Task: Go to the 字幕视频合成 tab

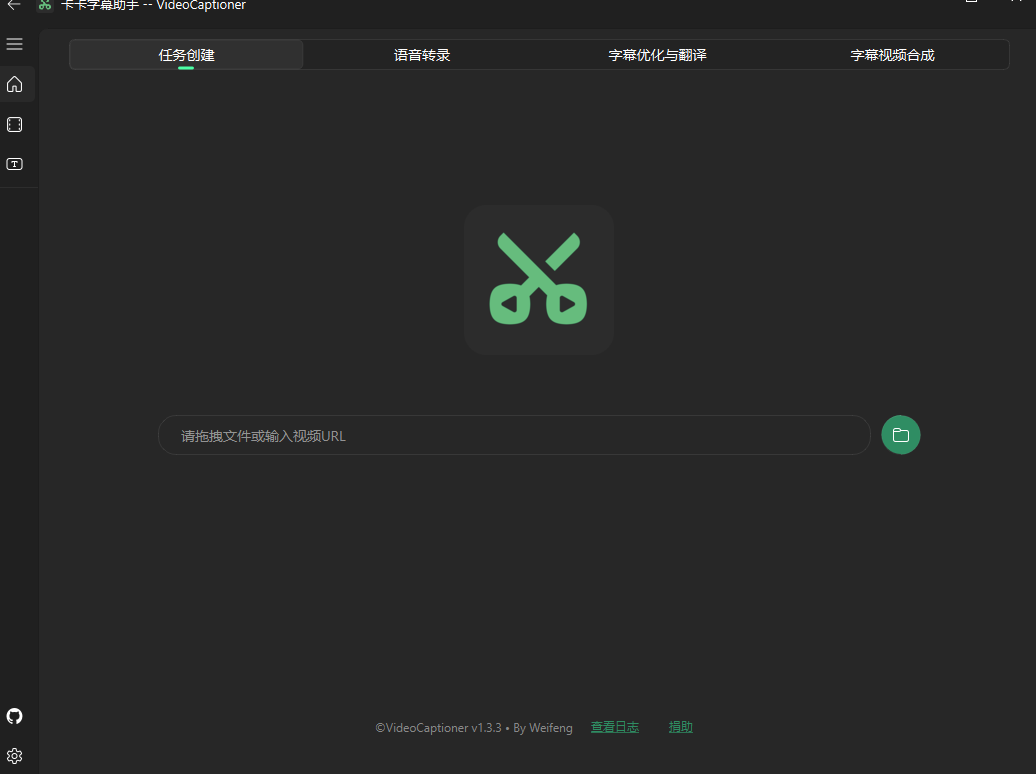Action: pos(892,55)
